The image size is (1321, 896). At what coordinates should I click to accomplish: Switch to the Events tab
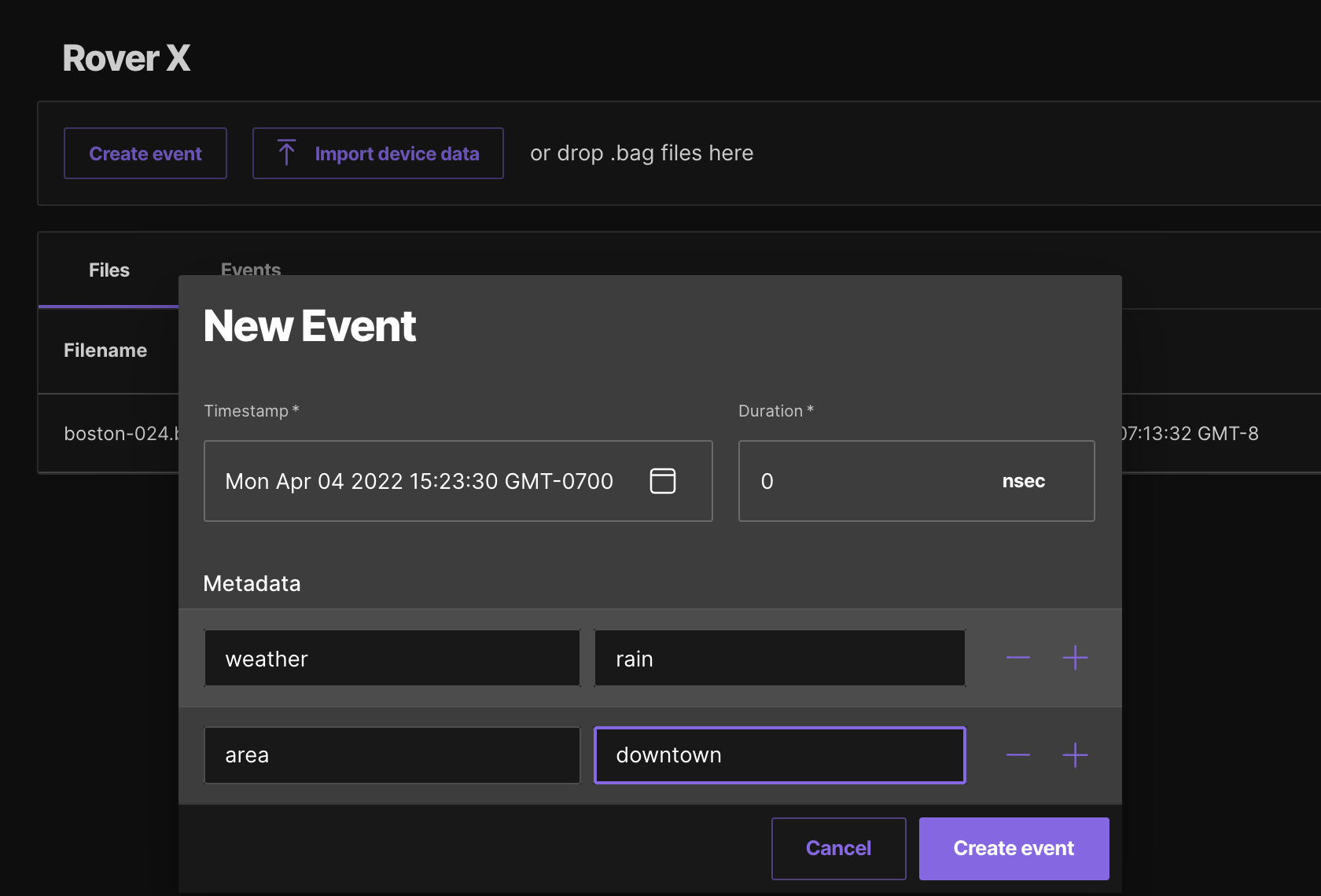point(251,269)
